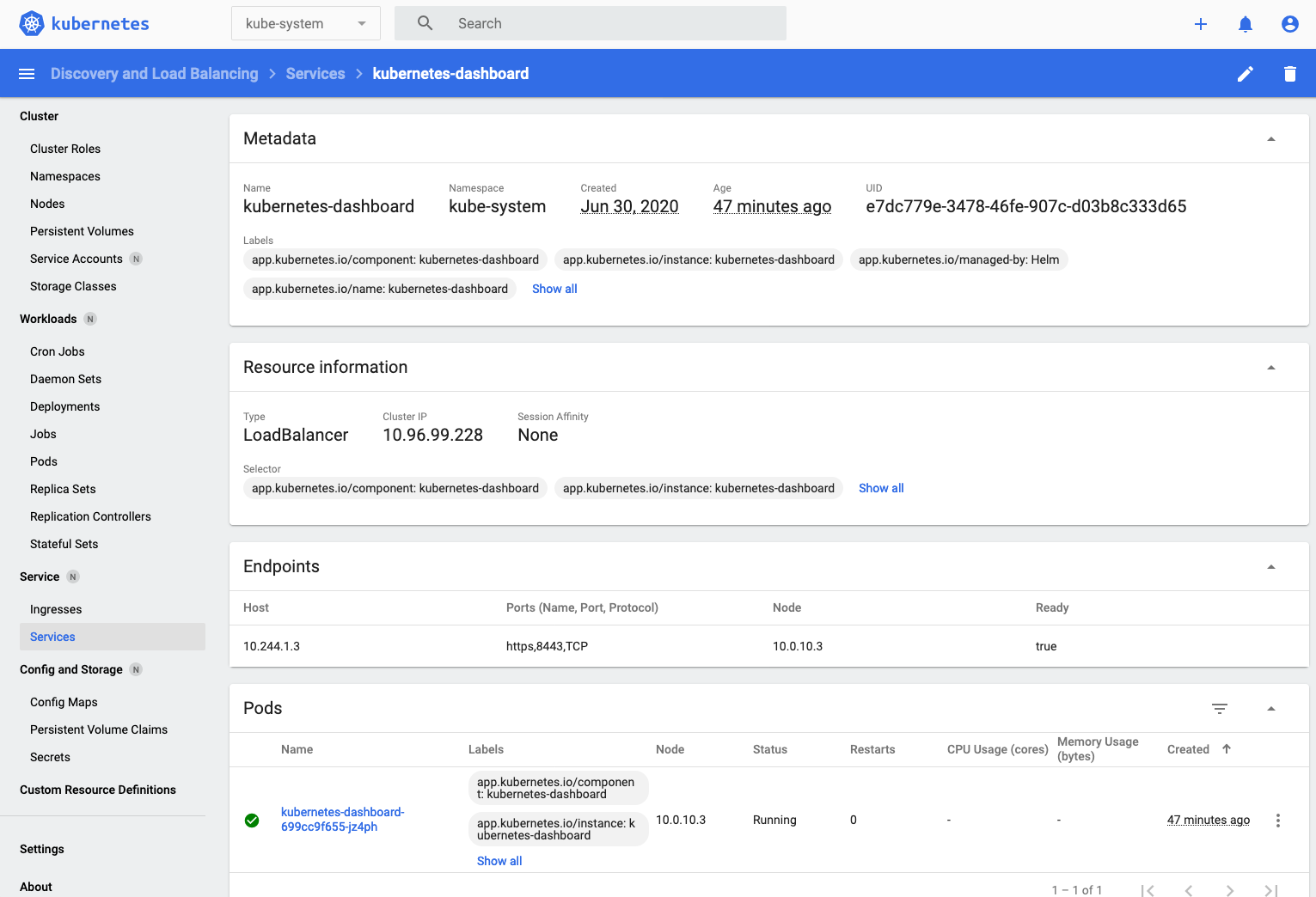
Task: Go to previous page of Pods
Action: [1189, 890]
